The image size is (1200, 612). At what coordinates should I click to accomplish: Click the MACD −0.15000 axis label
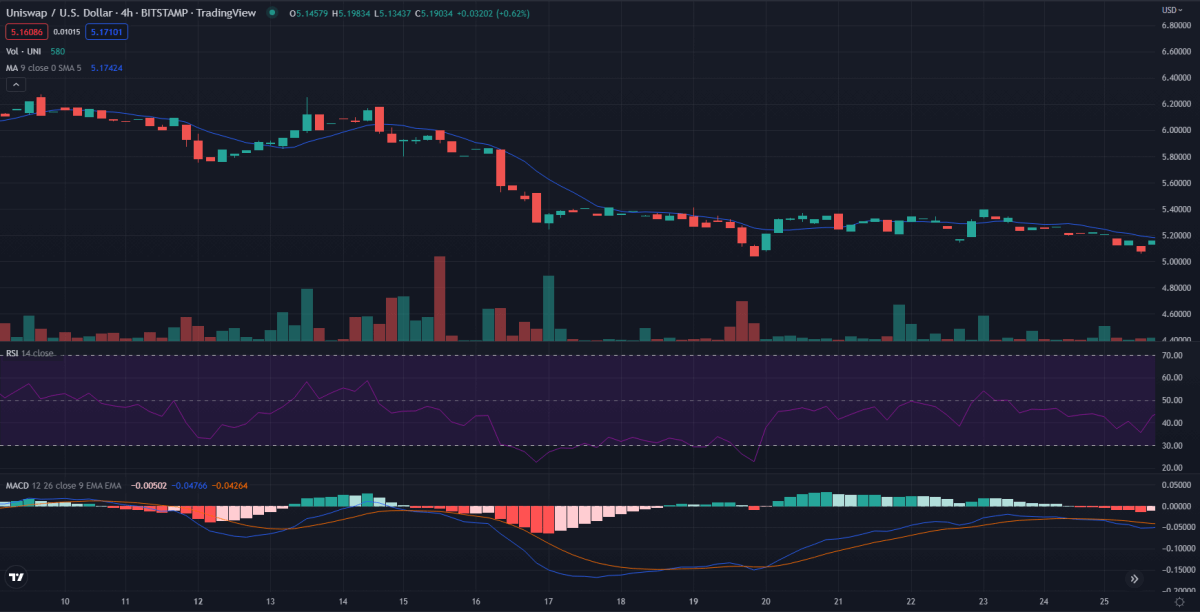1179,570
